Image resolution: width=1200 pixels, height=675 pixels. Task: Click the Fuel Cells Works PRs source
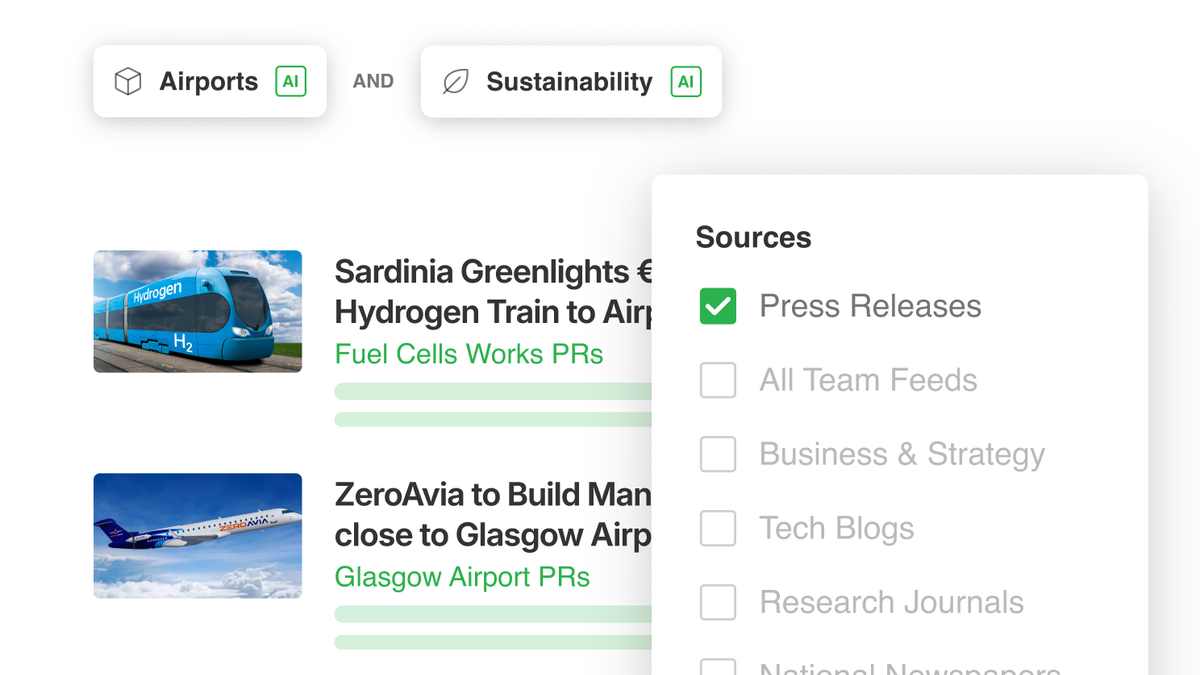click(x=469, y=354)
